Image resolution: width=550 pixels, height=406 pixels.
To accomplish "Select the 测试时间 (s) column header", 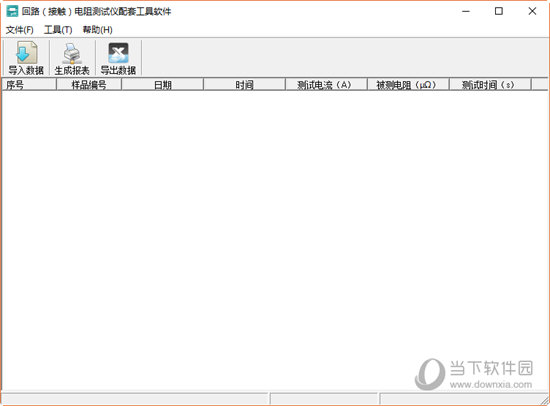I will [x=490, y=85].
